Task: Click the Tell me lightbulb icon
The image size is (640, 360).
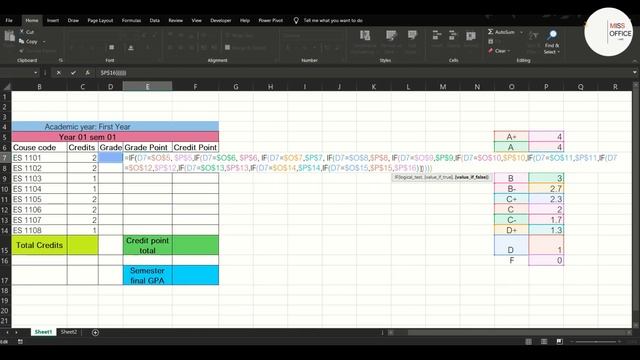Action: pyautogui.click(x=296, y=20)
